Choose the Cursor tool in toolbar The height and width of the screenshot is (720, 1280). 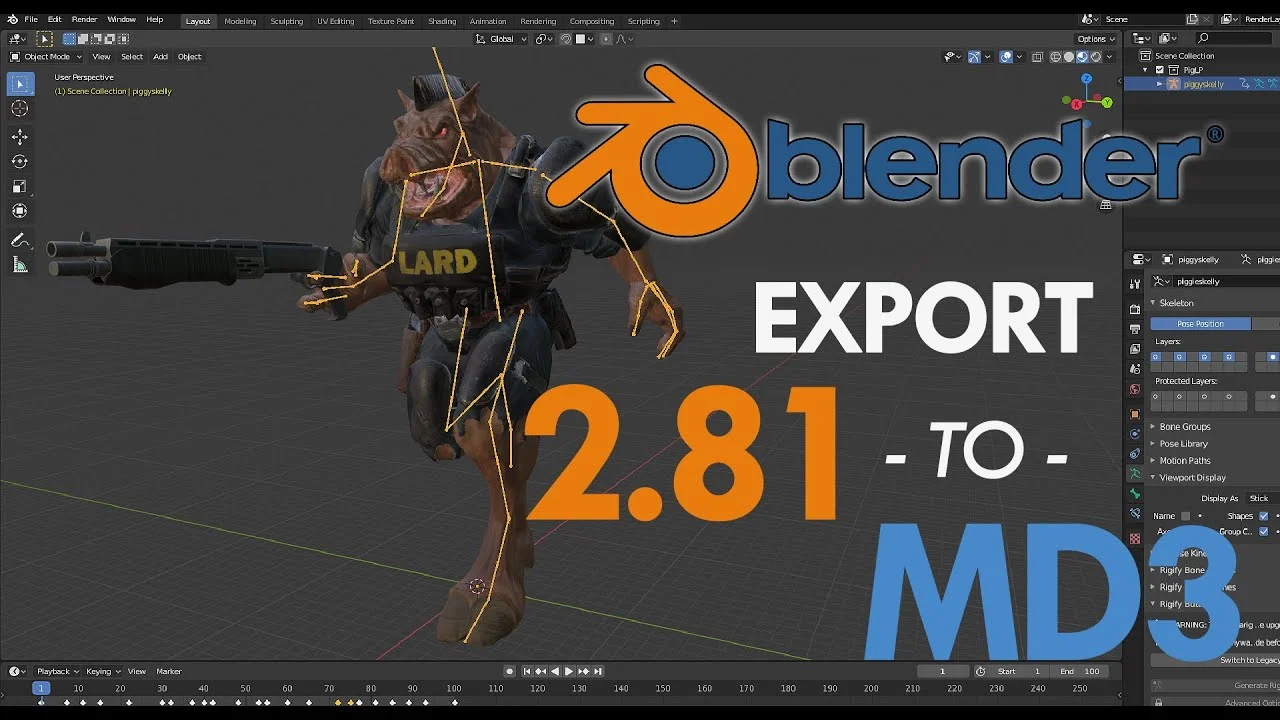[x=19, y=109]
